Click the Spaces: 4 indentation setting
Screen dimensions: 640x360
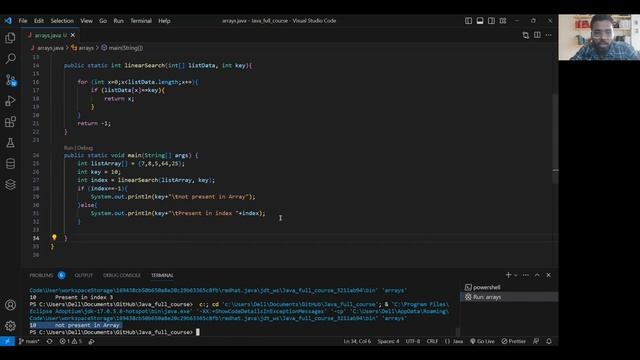(388, 341)
